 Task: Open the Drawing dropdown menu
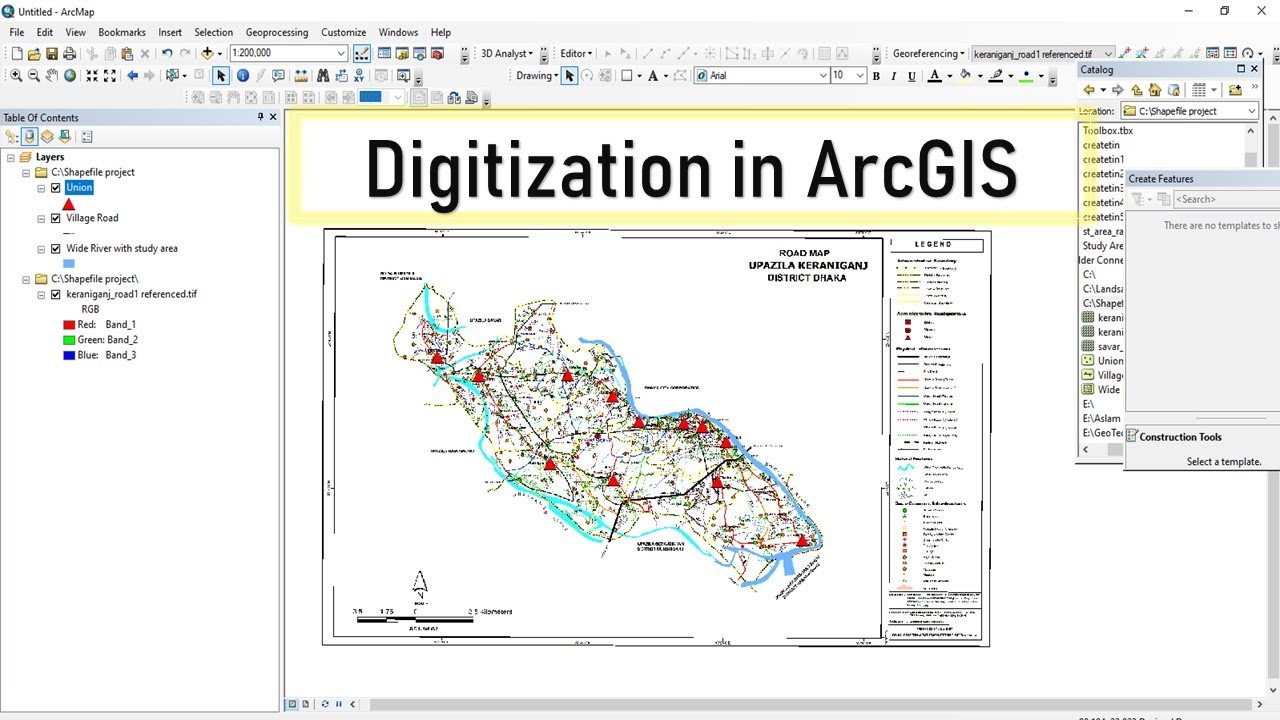[538, 76]
